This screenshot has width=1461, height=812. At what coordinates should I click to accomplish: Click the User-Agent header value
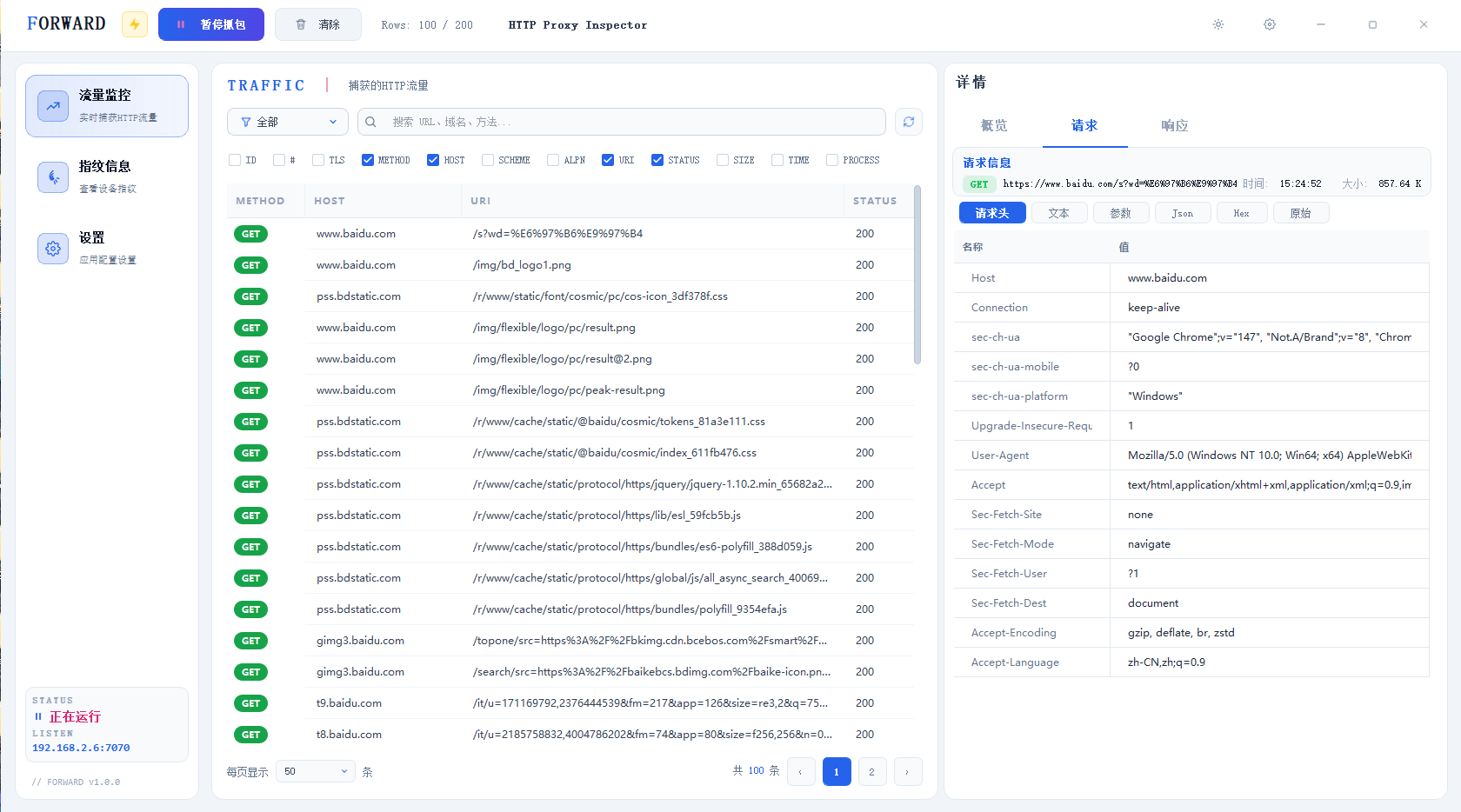[x=1270, y=456]
